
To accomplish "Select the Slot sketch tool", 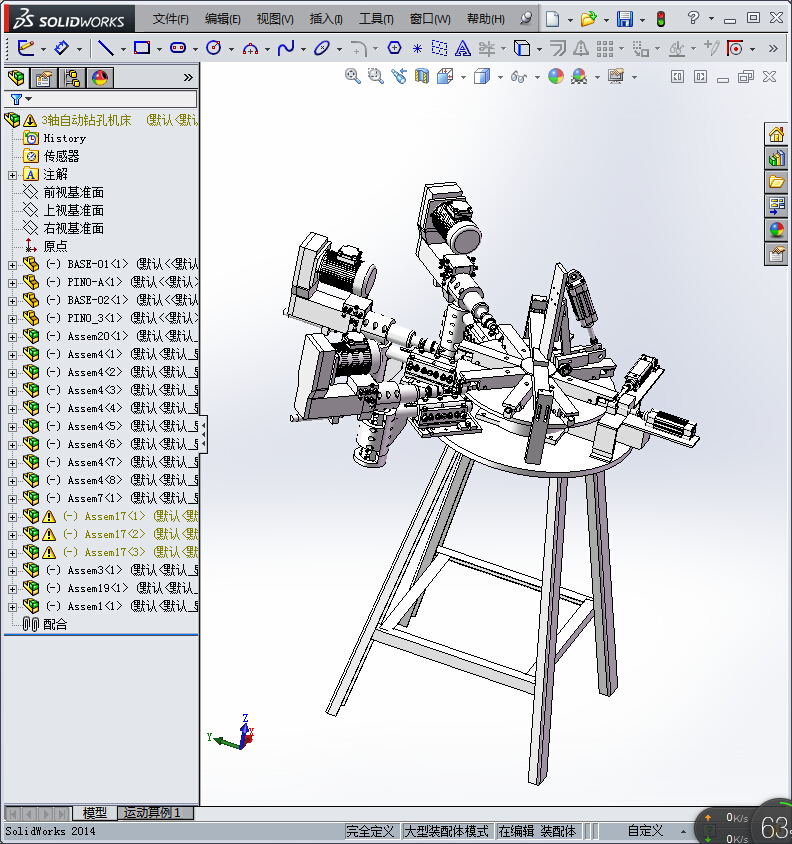I will click(x=178, y=48).
